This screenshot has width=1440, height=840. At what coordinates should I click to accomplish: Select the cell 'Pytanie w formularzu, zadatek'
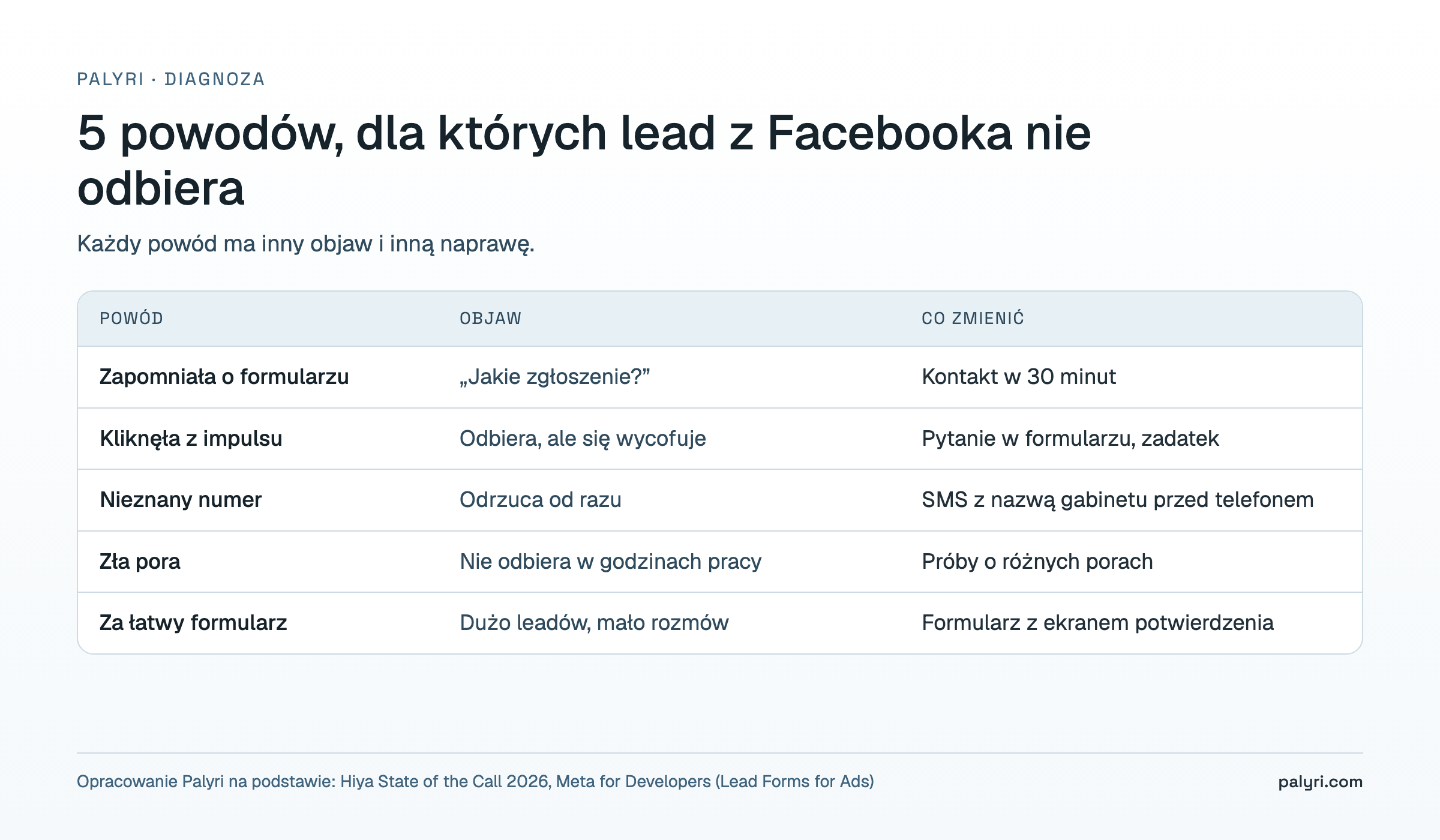coord(1070,439)
